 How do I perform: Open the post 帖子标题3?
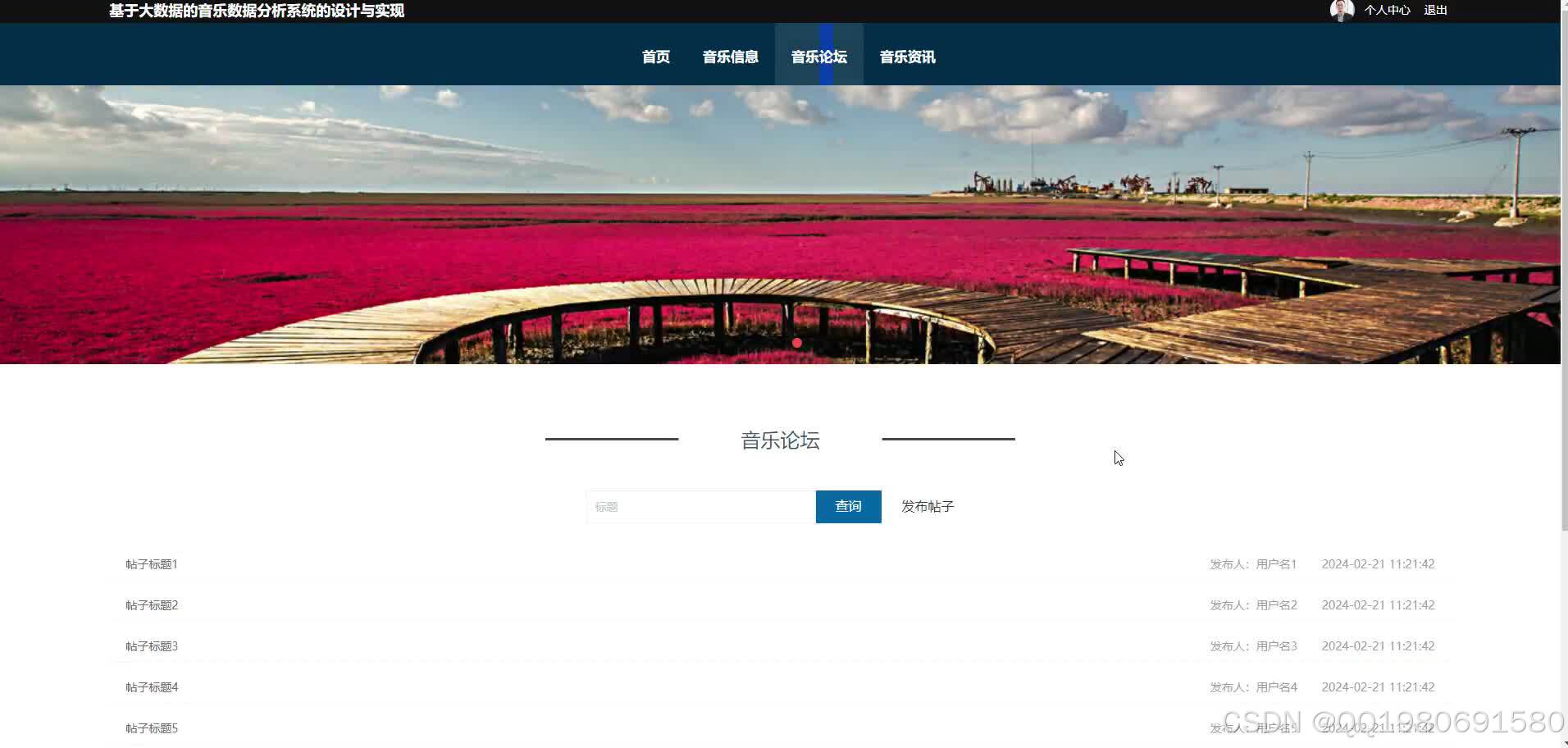tap(151, 645)
